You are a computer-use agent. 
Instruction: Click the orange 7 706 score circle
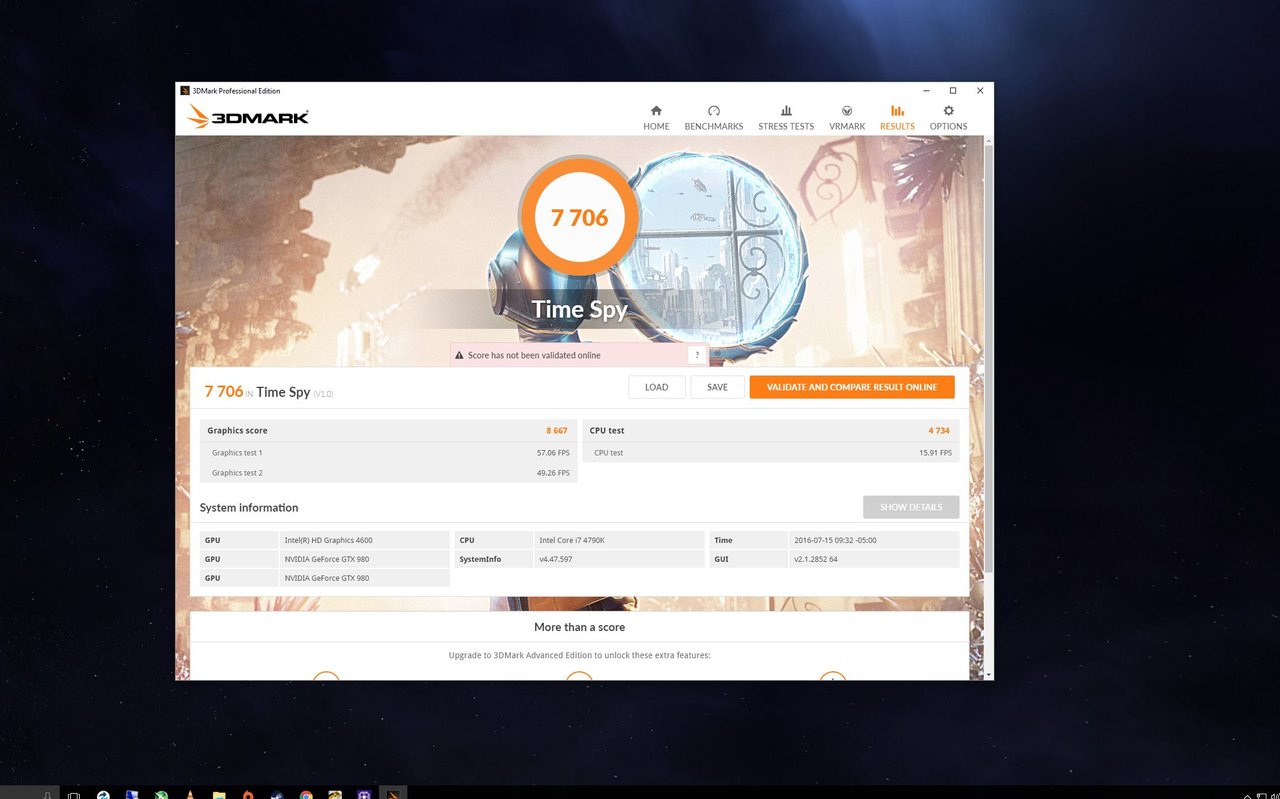tap(579, 217)
